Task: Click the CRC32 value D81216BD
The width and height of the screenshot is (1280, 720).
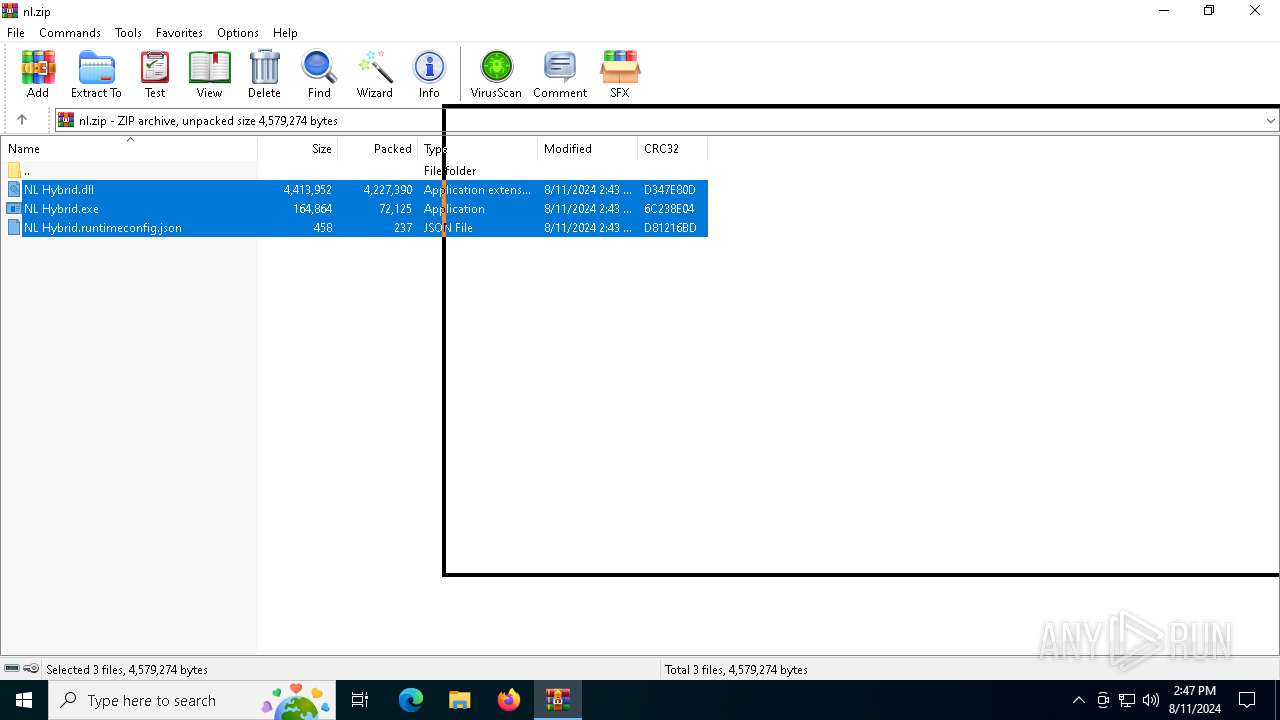Action: click(x=670, y=228)
